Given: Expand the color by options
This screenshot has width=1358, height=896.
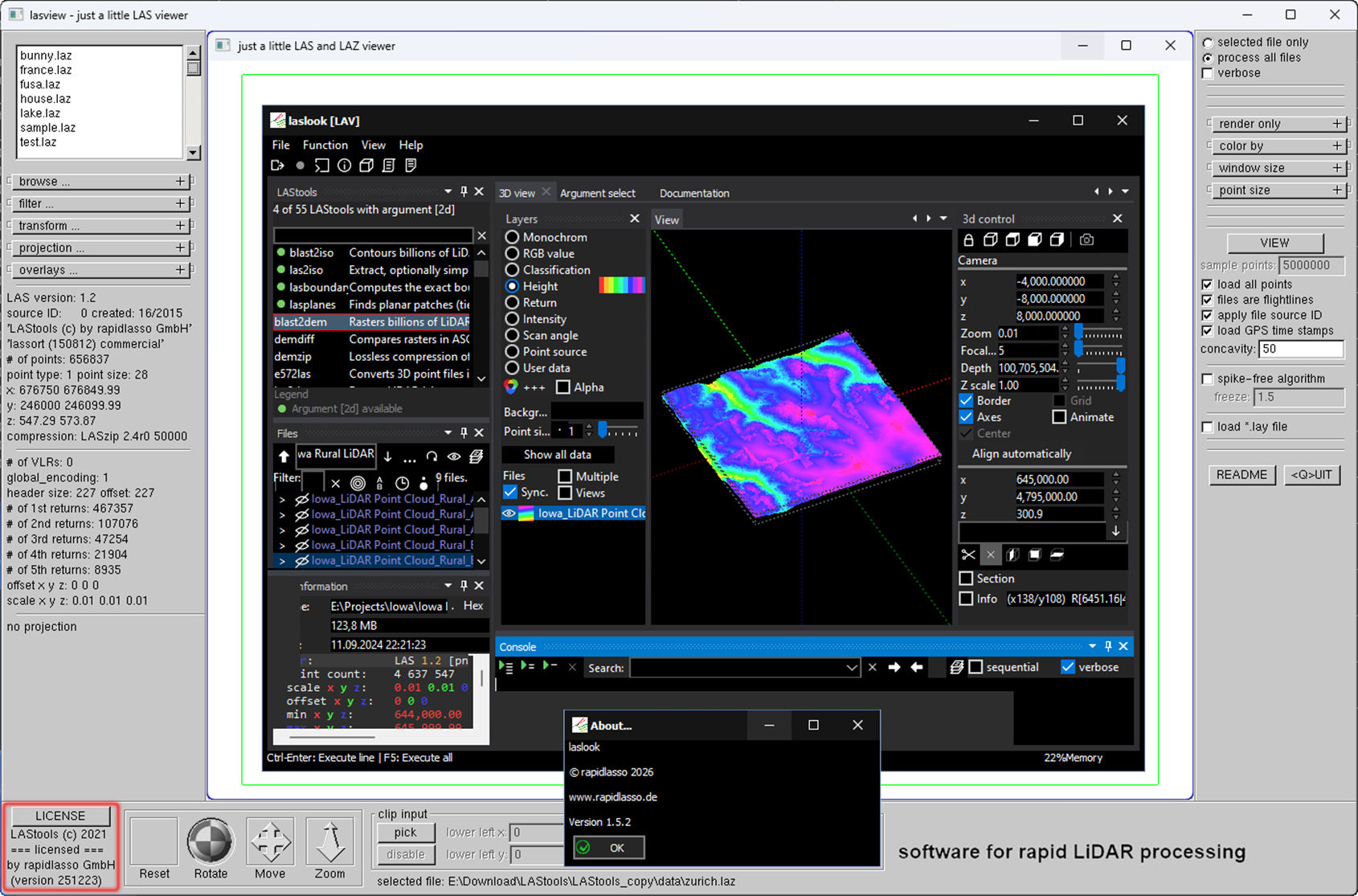Looking at the screenshot, I should pos(1337,146).
